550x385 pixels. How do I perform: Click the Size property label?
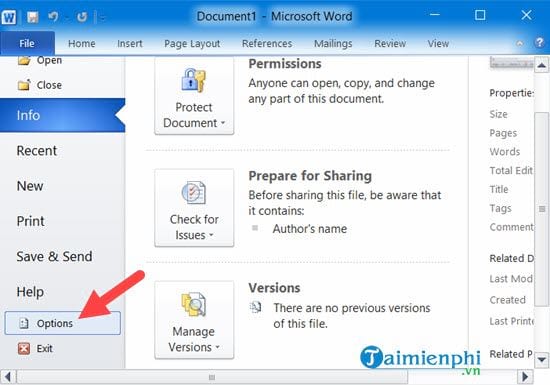coord(498,114)
